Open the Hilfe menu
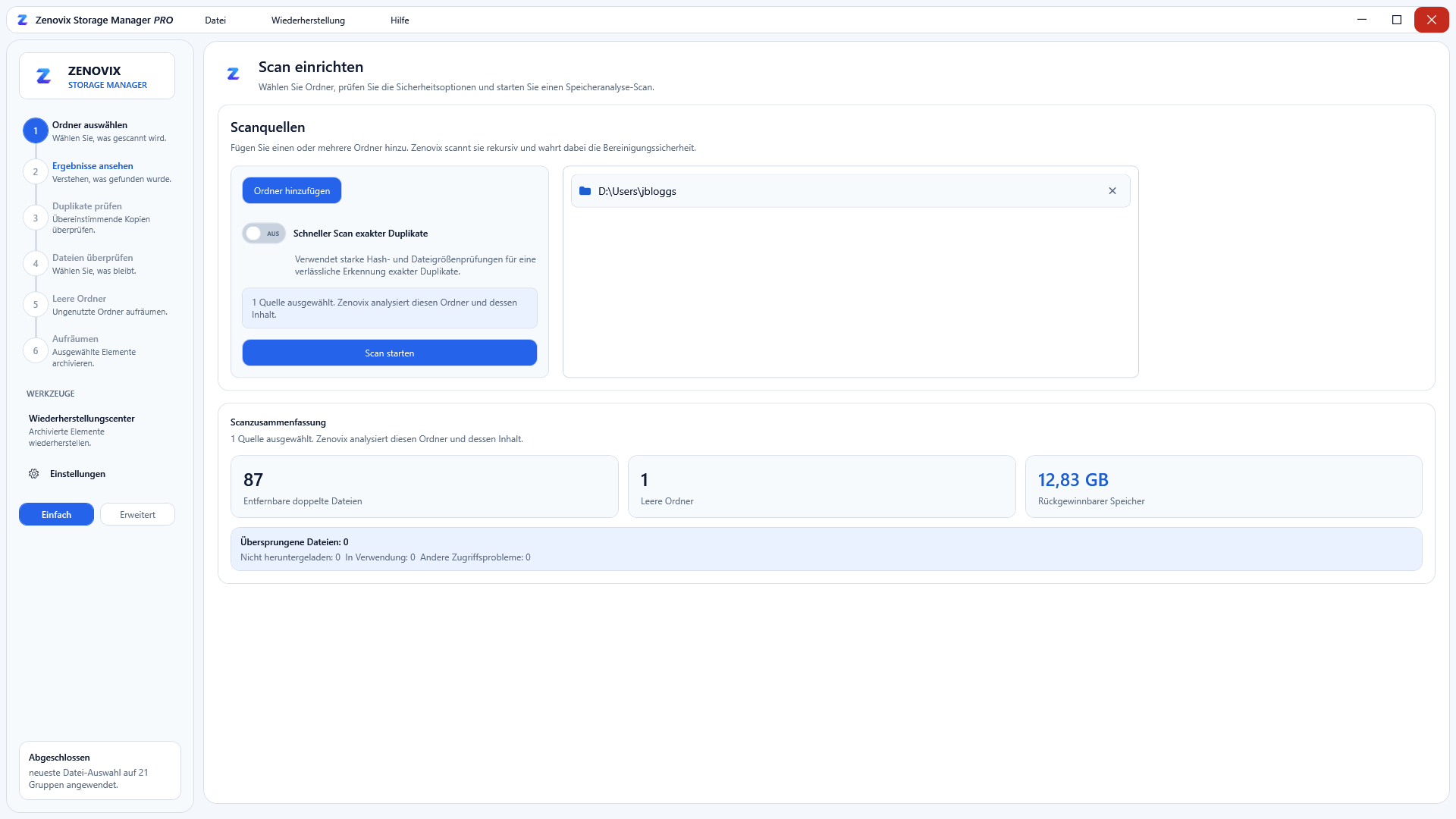This screenshot has height=819, width=1456. point(400,20)
